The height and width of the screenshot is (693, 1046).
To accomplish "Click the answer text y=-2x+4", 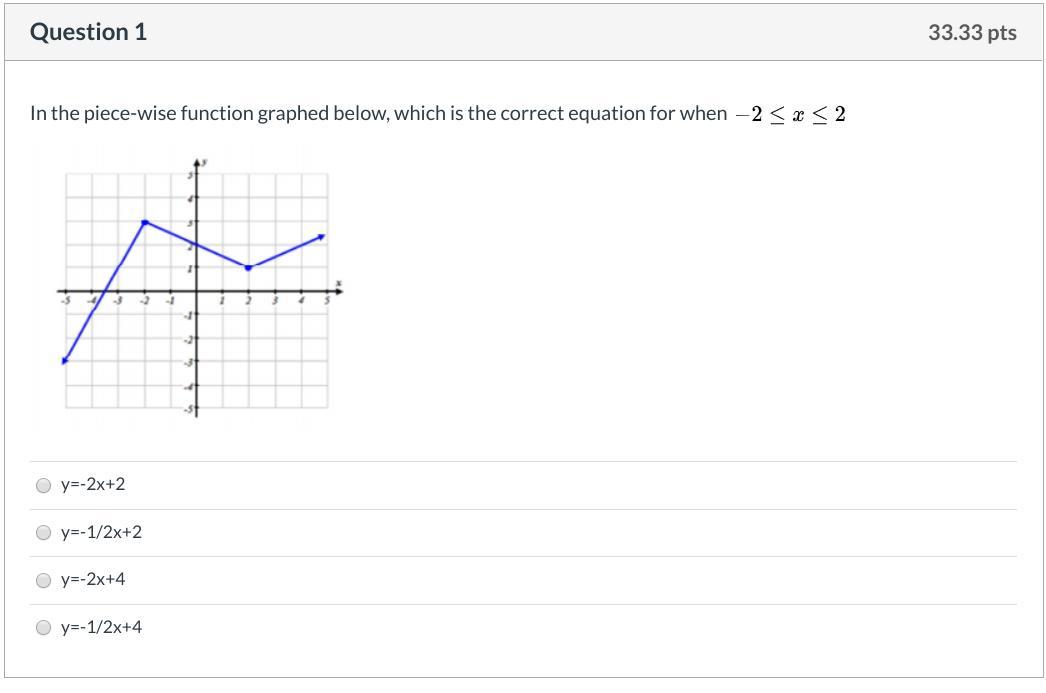I will 93,580.
